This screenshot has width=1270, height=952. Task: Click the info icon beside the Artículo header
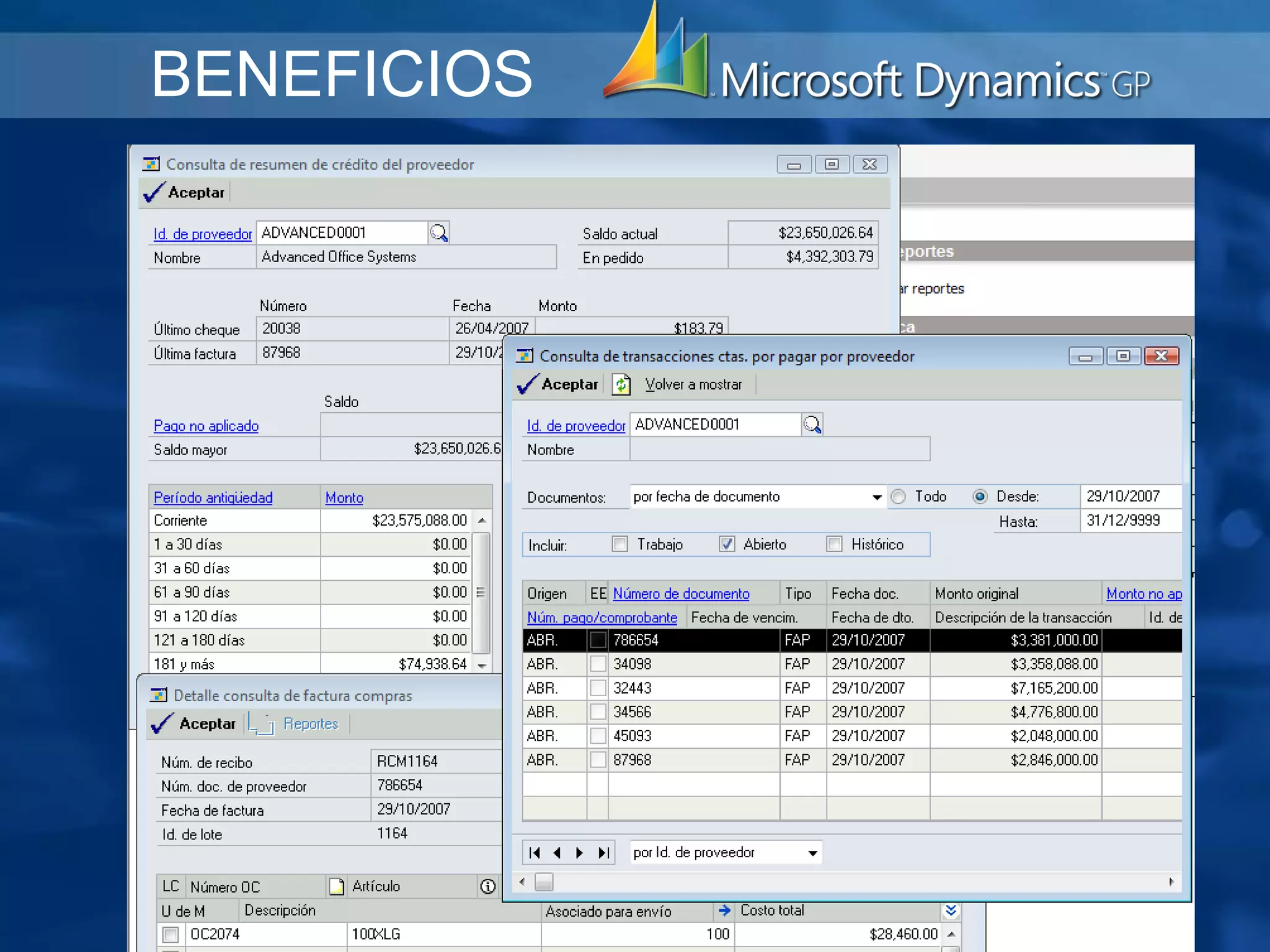[488, 886]
